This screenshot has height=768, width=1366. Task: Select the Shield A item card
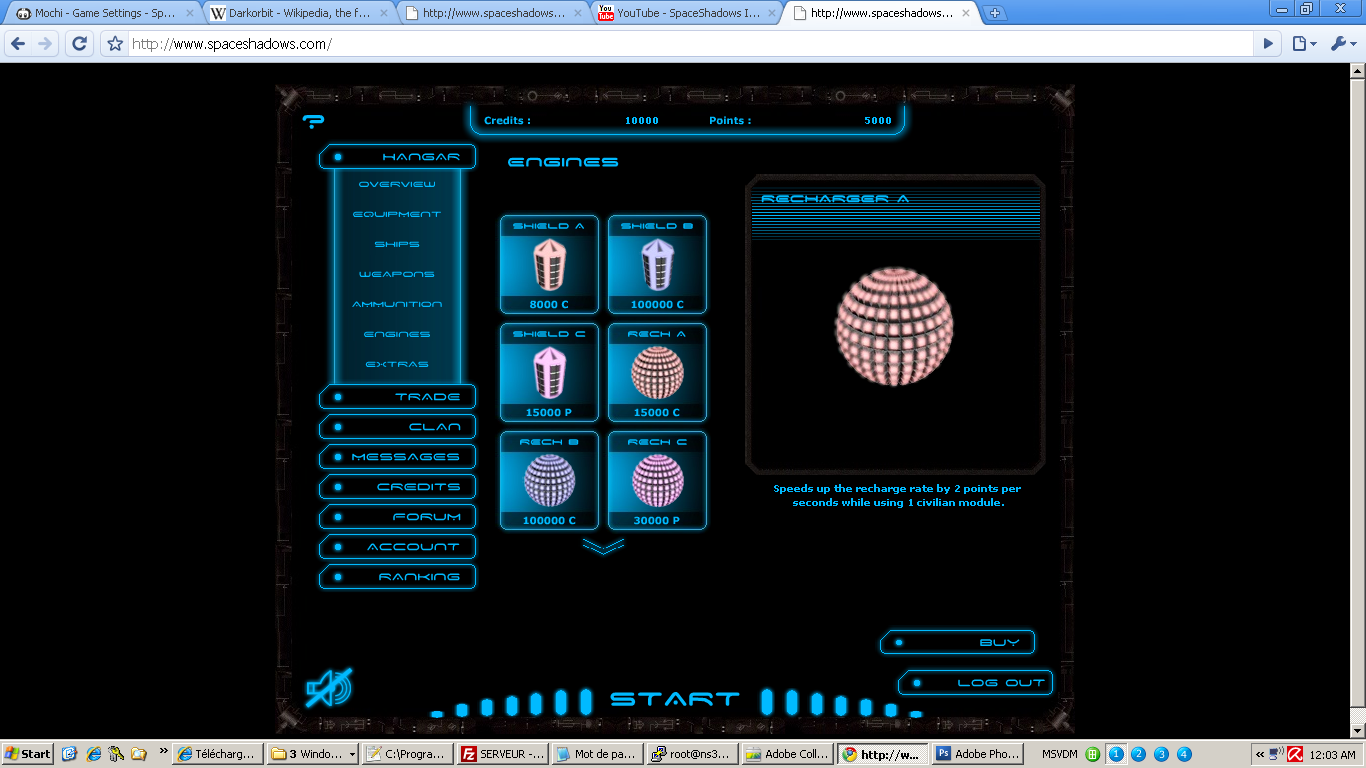(549, 265)
